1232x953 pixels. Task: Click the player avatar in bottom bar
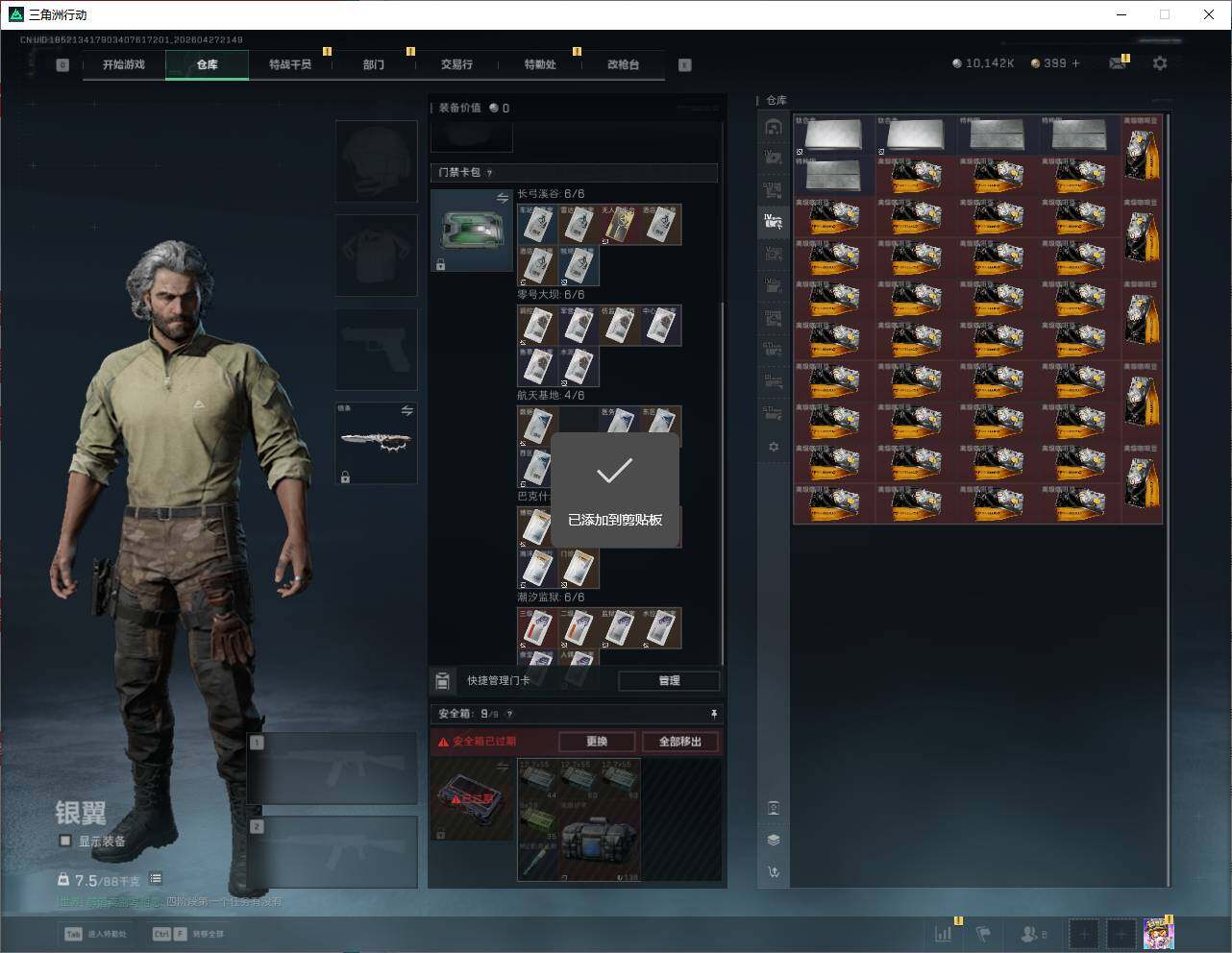pyautogui.click(x=1158, y=933)
